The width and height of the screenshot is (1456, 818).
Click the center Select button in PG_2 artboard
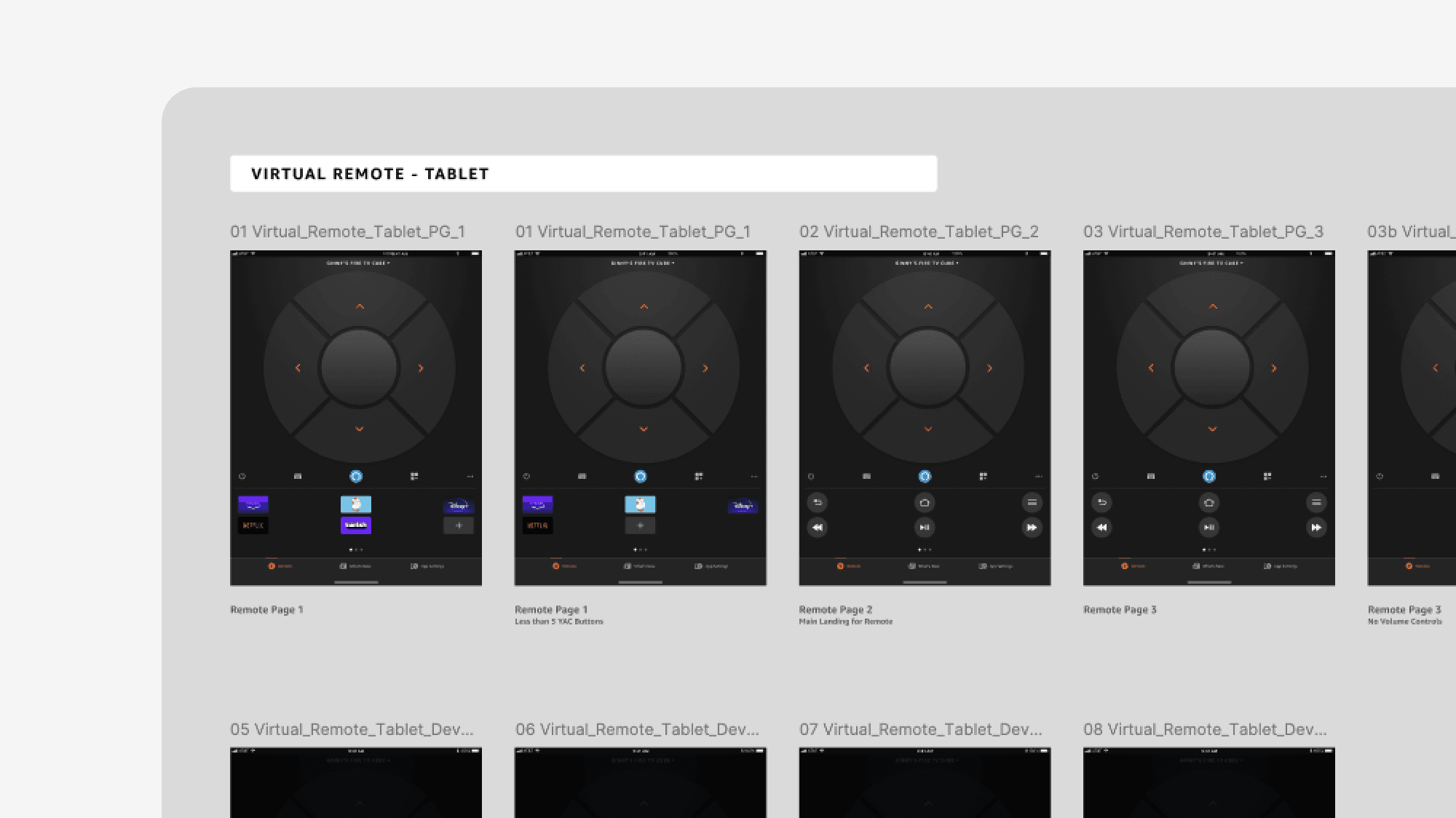[x=927, y=368]
